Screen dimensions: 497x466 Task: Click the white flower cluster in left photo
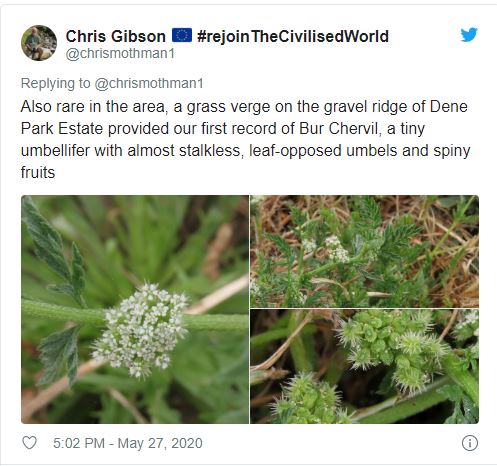click(142, 330)
